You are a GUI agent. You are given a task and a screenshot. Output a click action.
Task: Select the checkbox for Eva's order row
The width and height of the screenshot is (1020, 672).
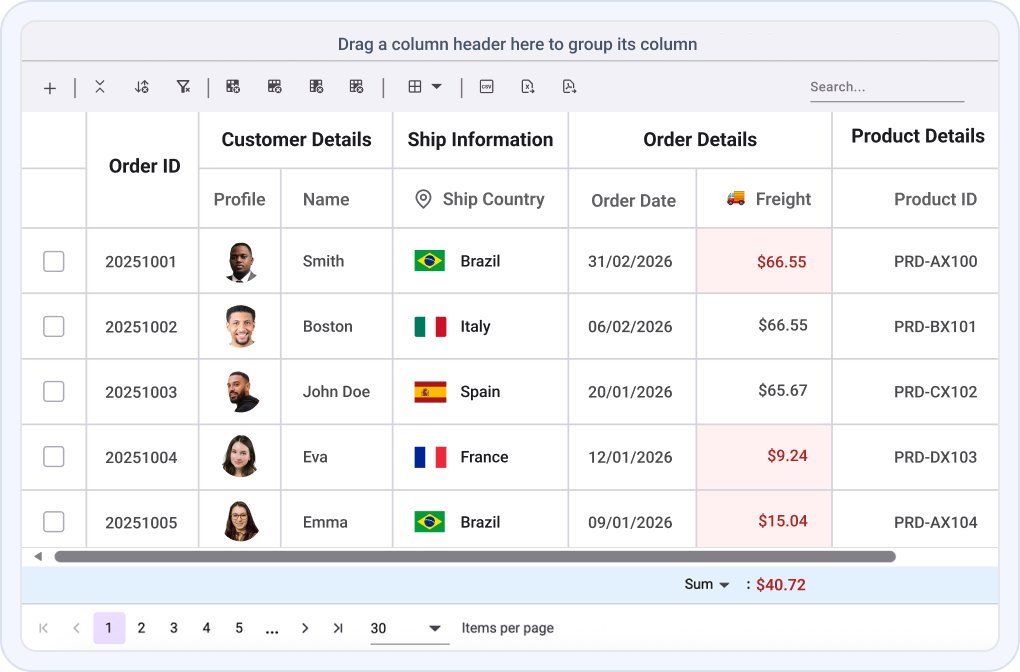pos(53,456)
